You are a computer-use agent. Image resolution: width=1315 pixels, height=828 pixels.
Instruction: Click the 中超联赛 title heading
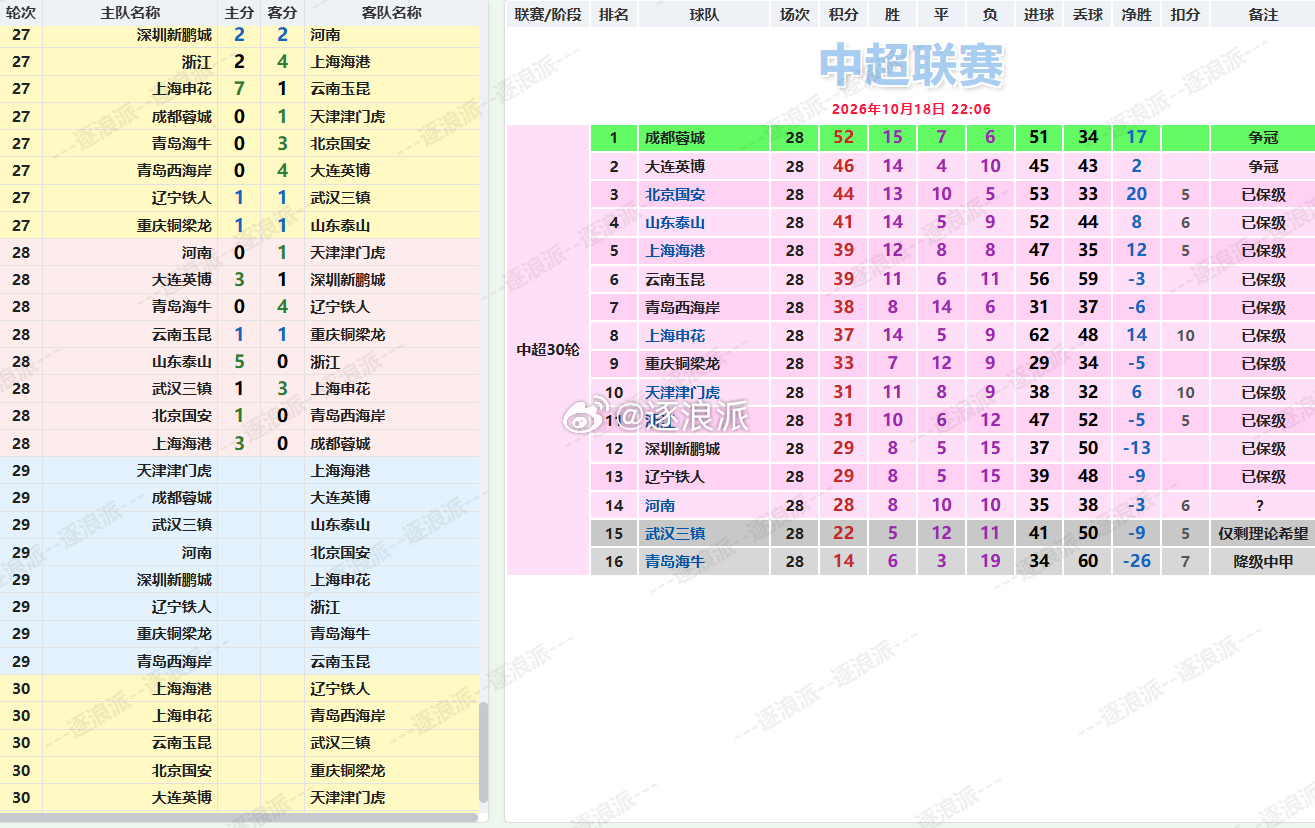pyautogui.click(x=911, y=67)
